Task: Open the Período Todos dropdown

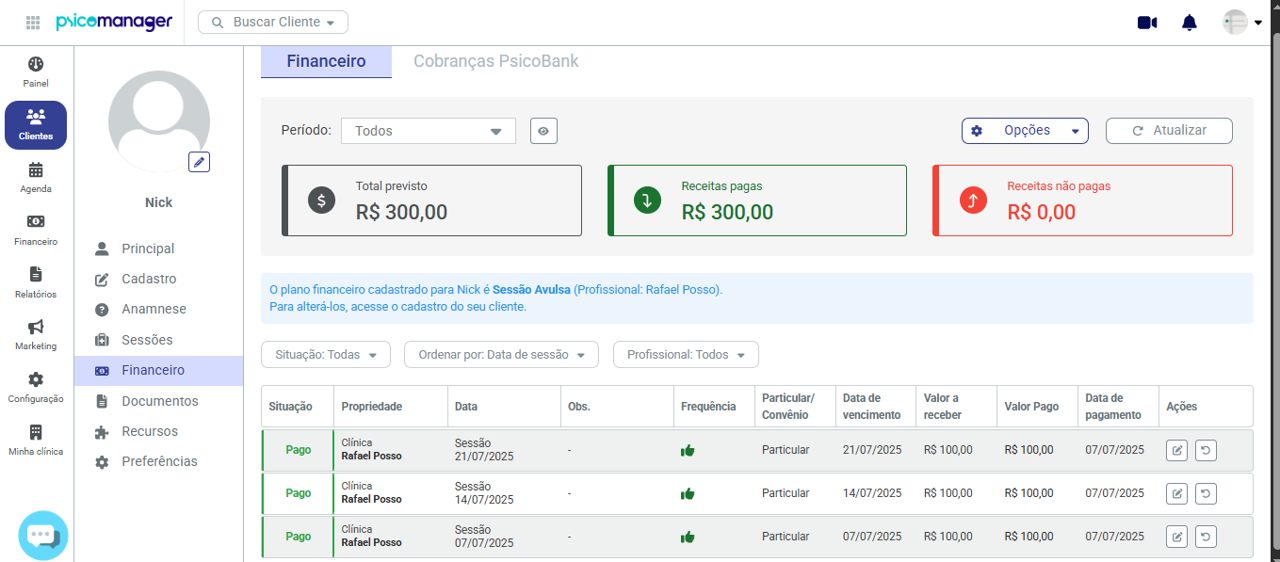Action: click(x=428, y=131)
